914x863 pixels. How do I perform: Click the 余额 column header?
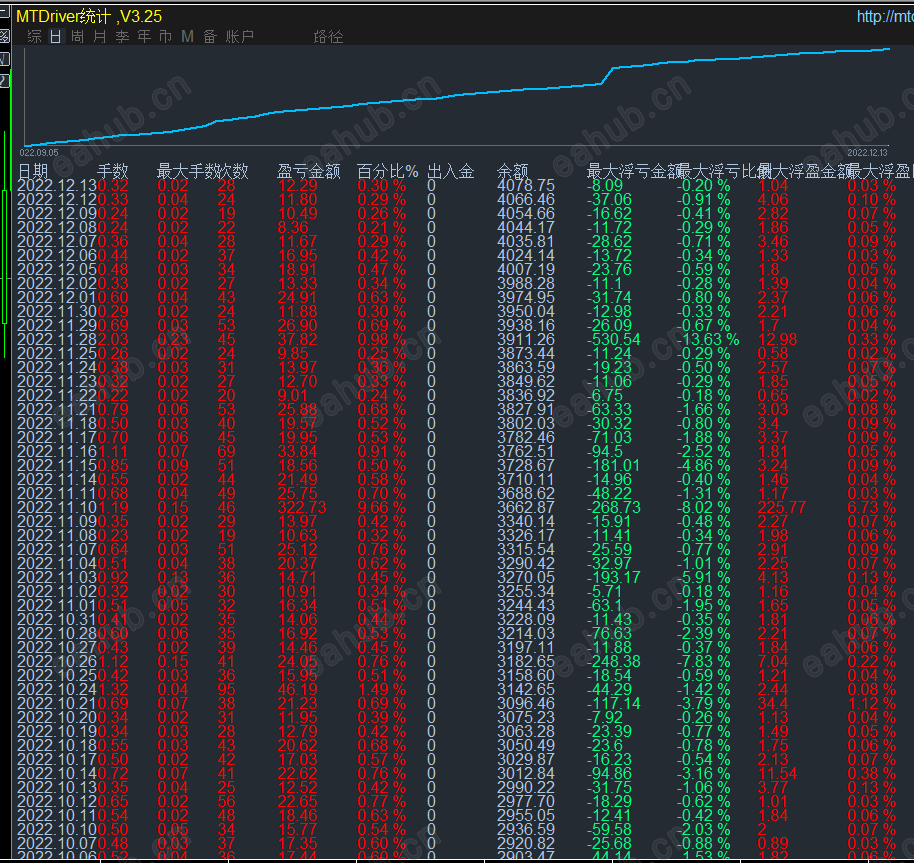[512, 171]
